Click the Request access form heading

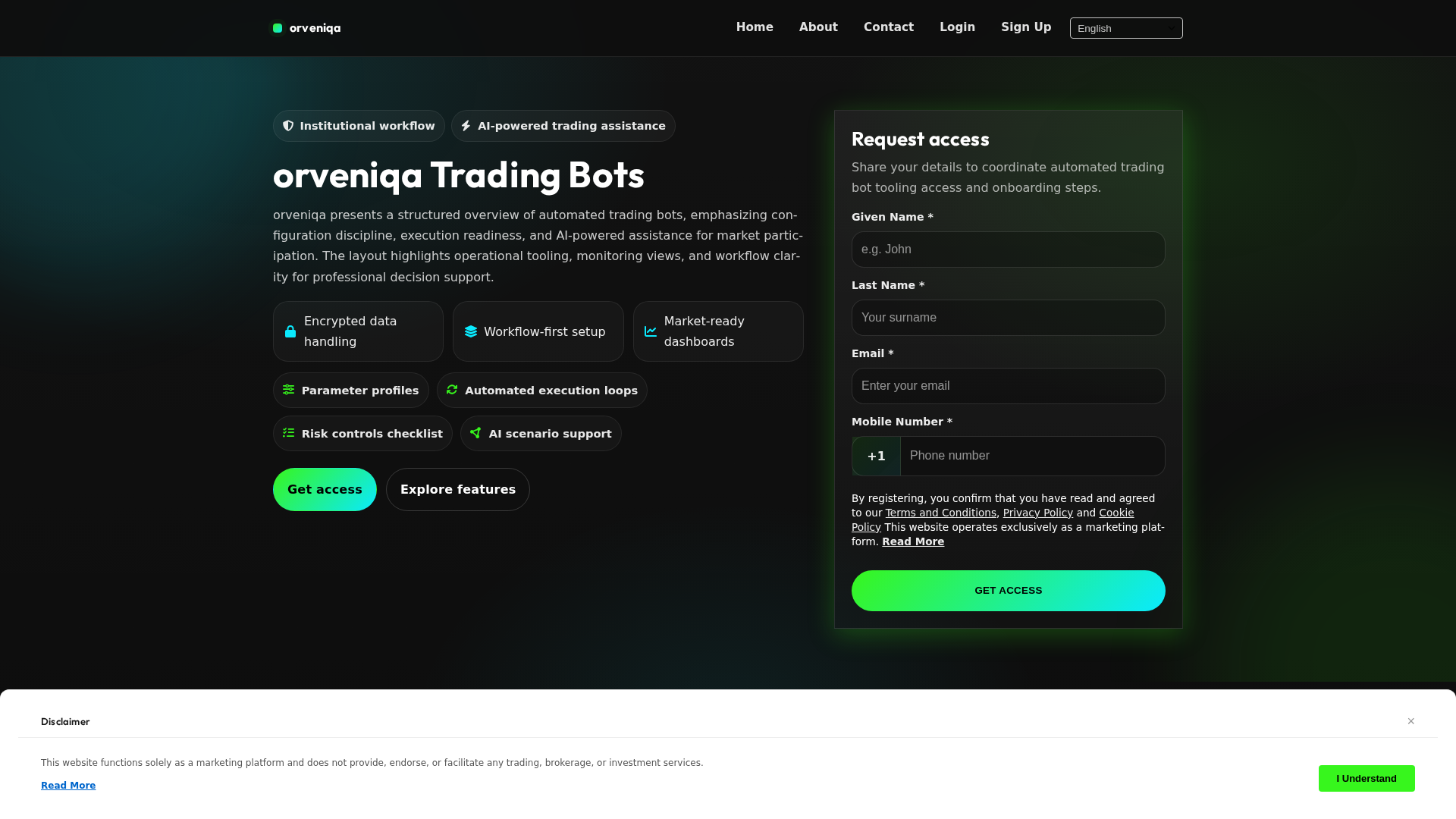pos(921,139)
